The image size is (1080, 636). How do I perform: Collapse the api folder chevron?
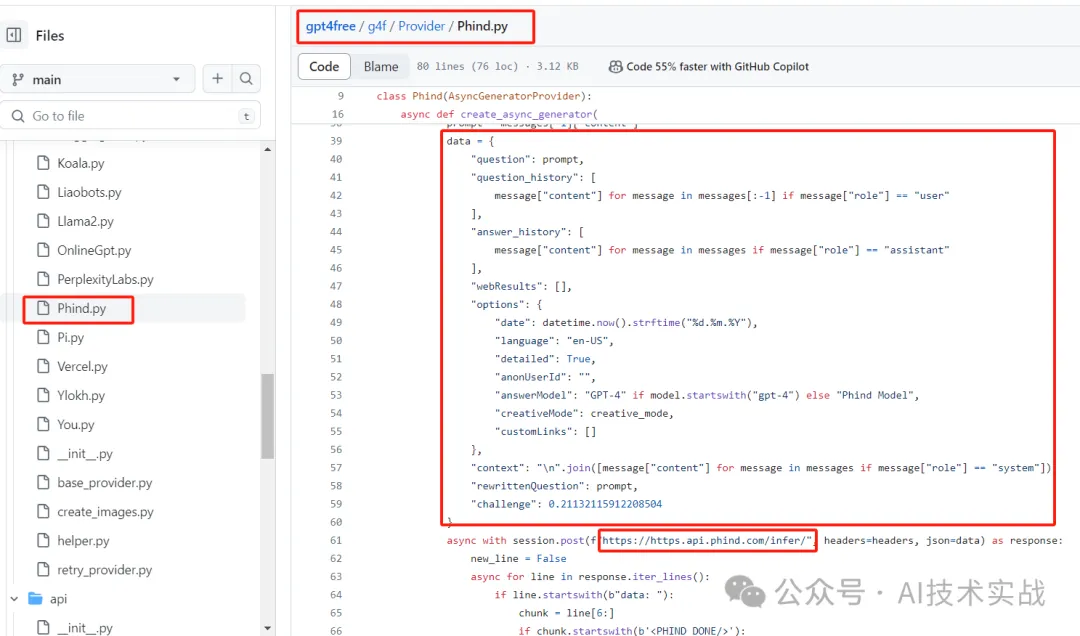point(14,599)
